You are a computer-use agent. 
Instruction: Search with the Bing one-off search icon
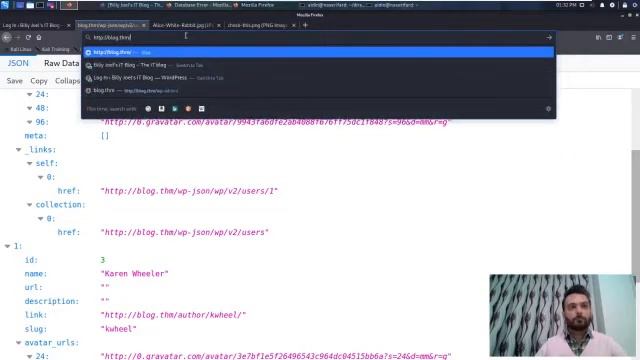click(x=175, y=109)
